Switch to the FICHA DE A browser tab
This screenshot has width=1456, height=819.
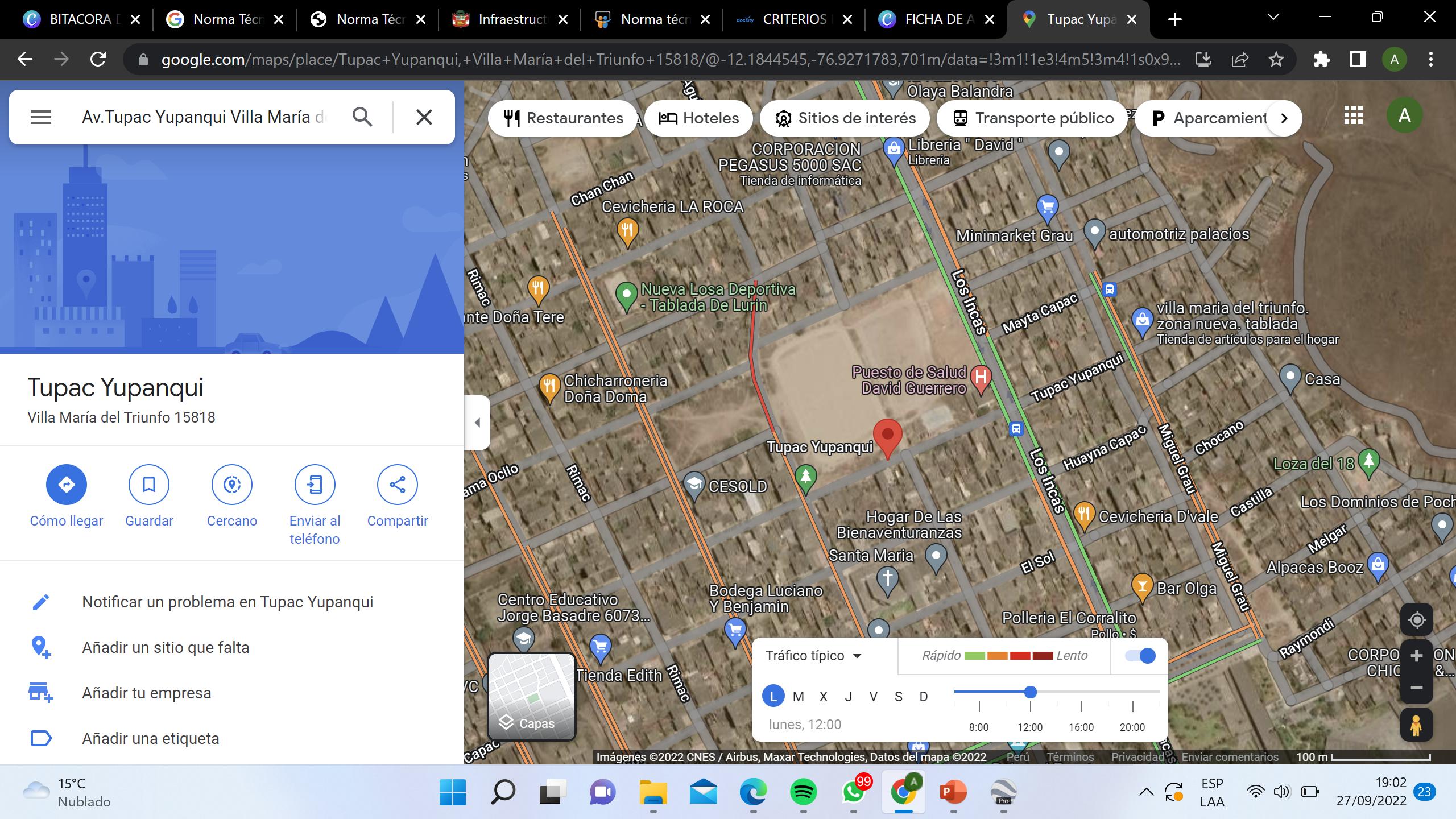tap(936, 19)
